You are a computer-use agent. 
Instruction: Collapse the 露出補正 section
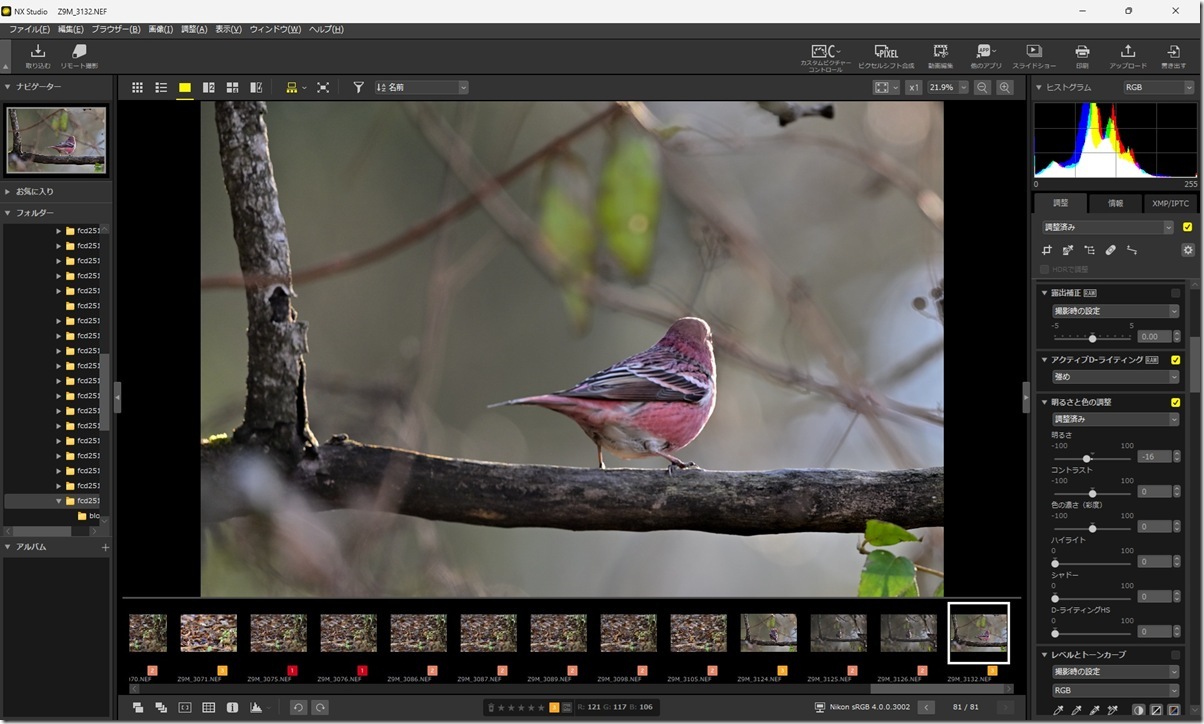[x=1044, y=293]
